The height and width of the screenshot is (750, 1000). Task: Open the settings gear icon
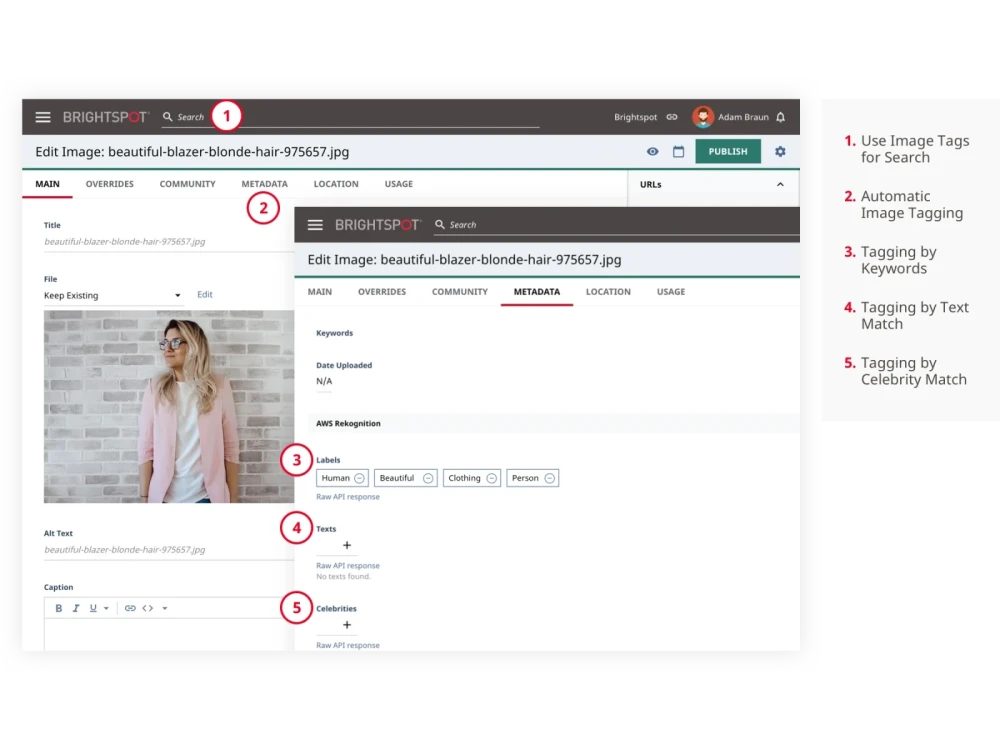pyautogui.click(x=780, y=151)
